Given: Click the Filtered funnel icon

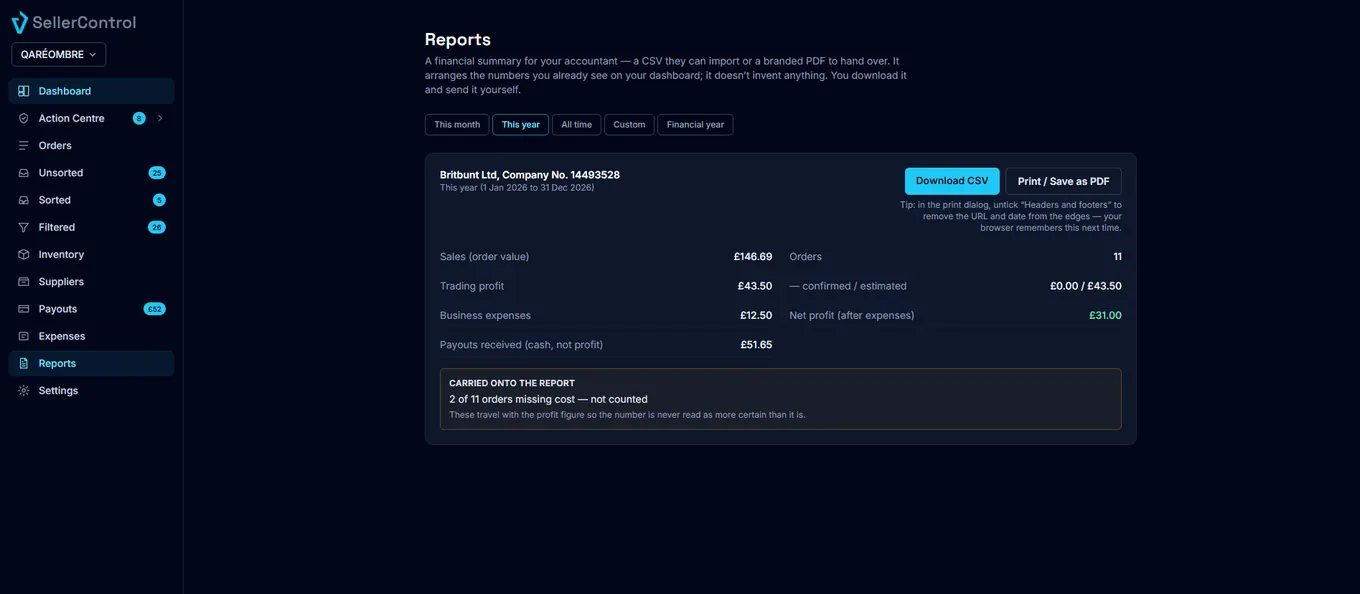Looking at the screenshot, I should (24, 227).
